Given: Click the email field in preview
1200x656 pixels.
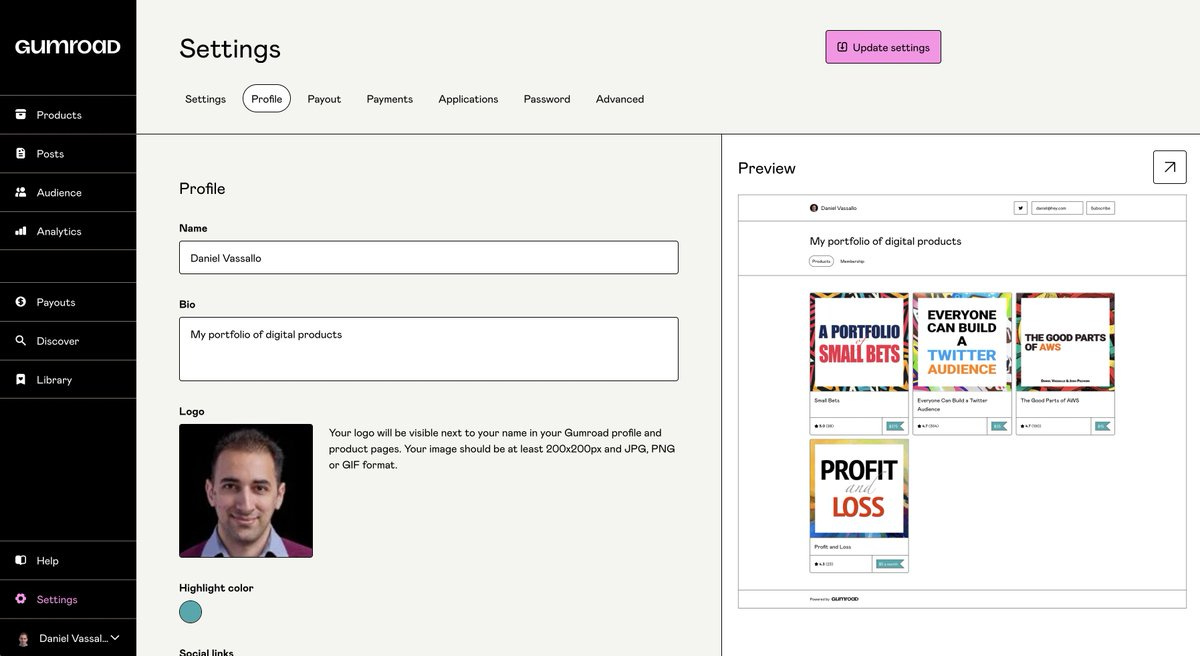Looking at the screenshot, I should 1057,208.
